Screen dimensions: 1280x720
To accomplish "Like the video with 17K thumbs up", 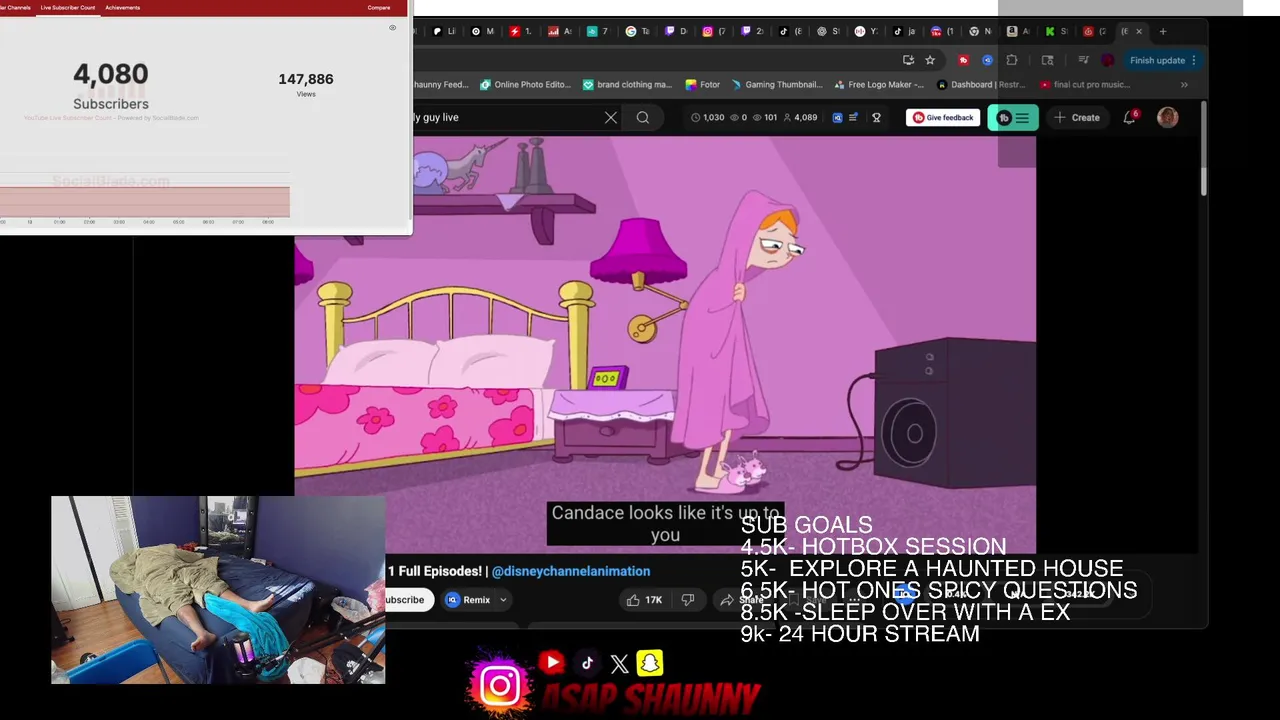I will (x=644, y=600).
